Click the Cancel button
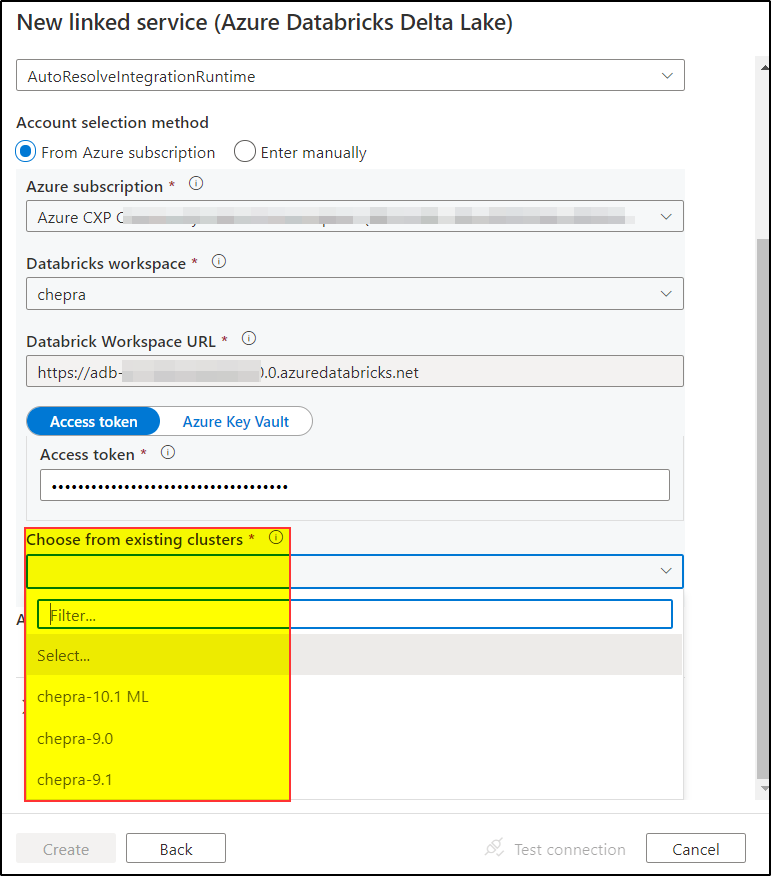 (x=696, y=849)
